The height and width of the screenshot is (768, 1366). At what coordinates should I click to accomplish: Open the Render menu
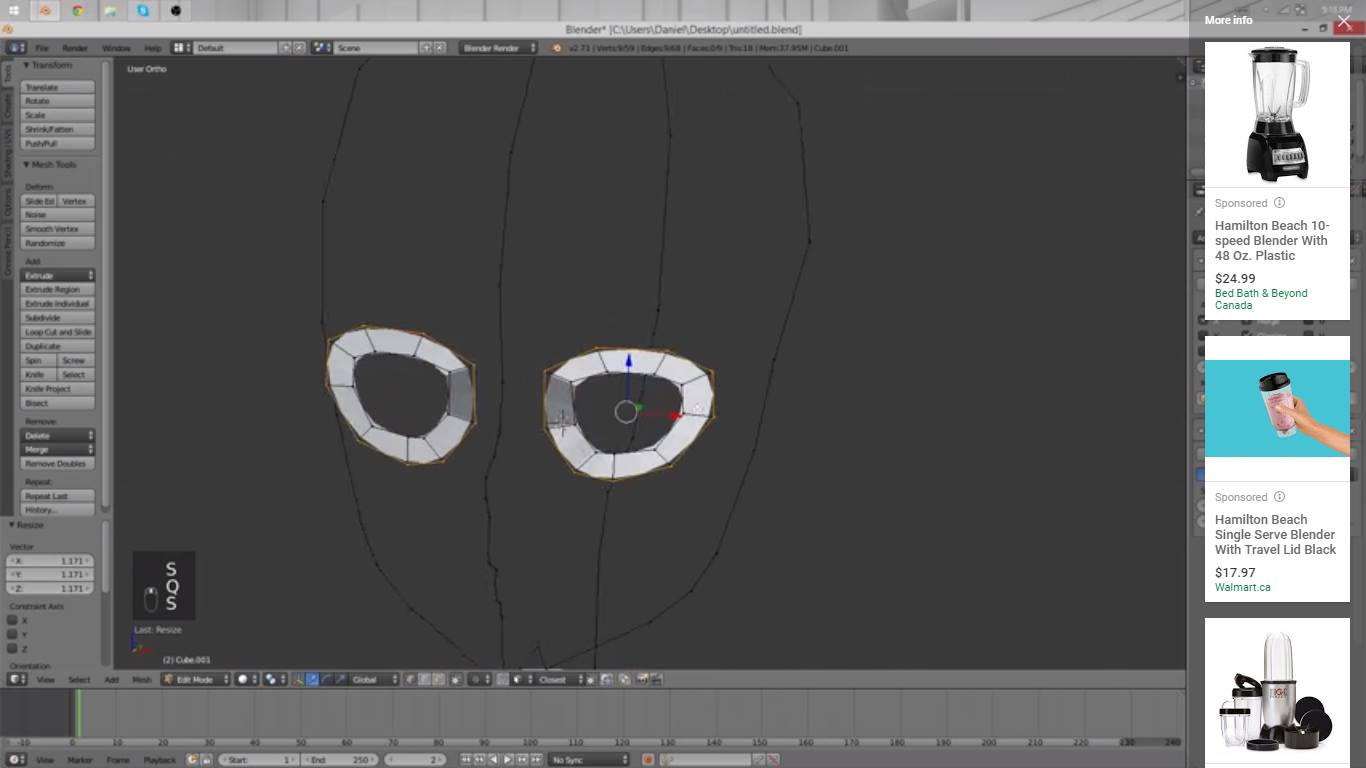(75, 48)
